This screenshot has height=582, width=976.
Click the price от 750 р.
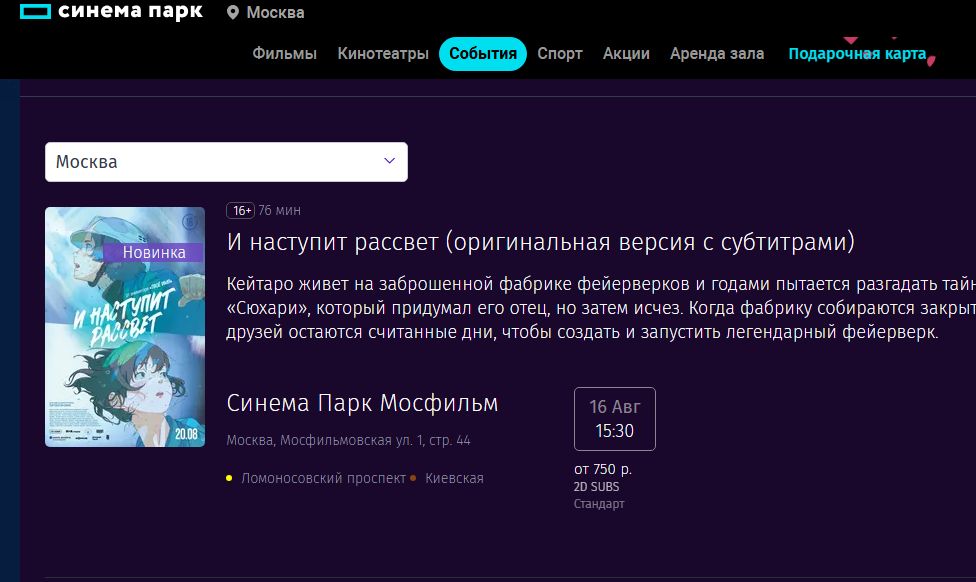tap(603, 469)
